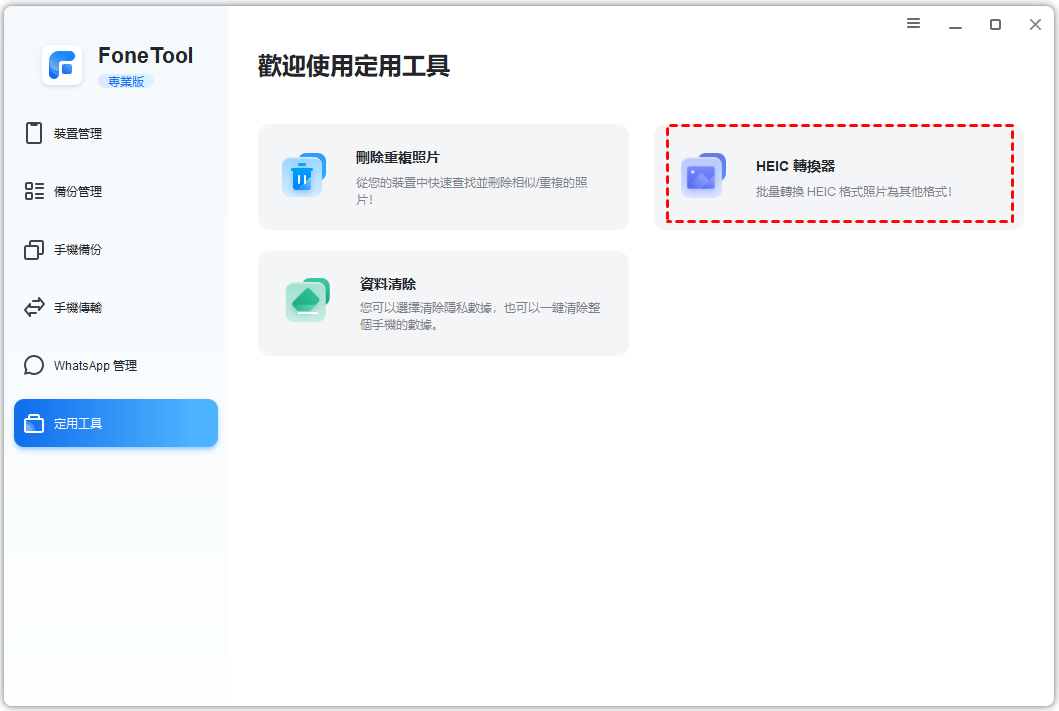The width and height of the screenshot is (1059, 711).
Task: Select the 裝置管理 label in sidebar
Action: 78,134
